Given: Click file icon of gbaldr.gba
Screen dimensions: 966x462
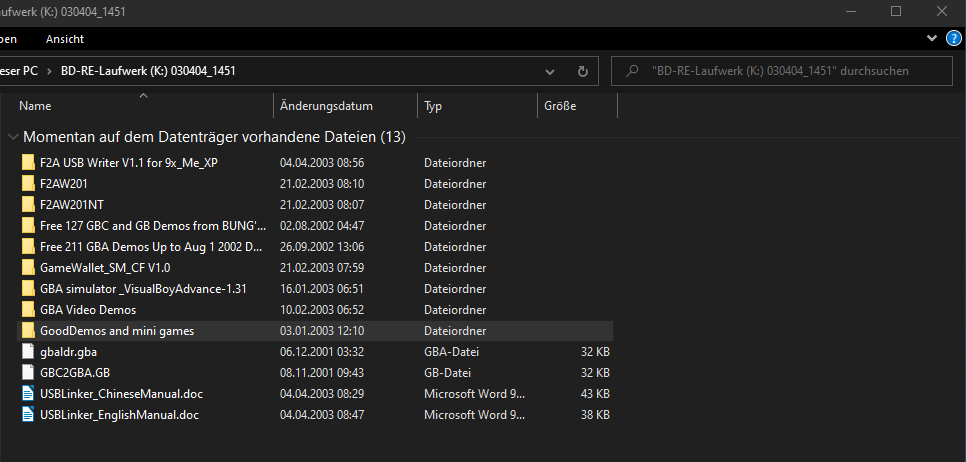Looking at the screenshot, I should 28,351.
